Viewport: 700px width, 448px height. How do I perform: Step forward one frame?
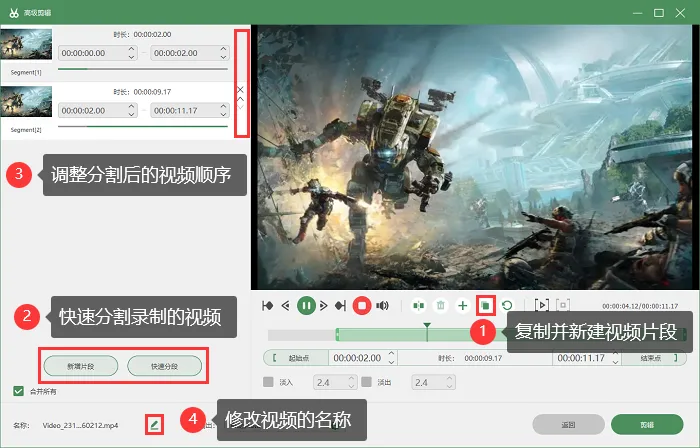pos(324,306)
